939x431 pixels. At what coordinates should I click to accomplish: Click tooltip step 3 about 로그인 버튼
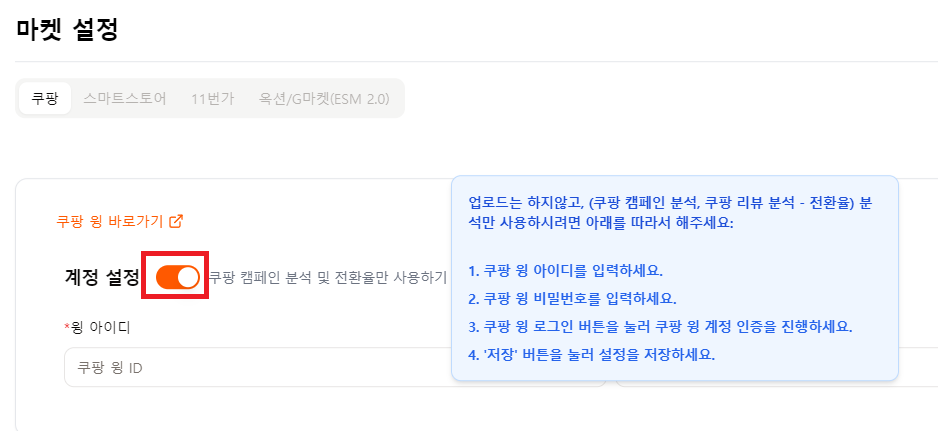(x=660, y=327)
